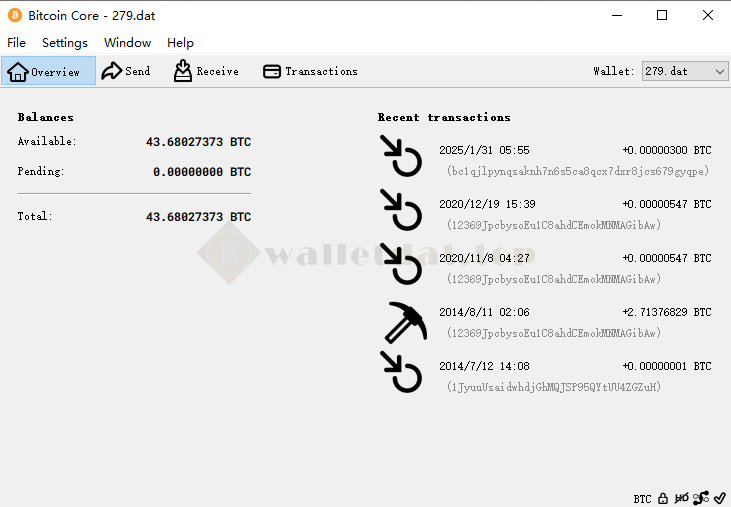This screenshot has height=507, width=731.
Task: Open the Receive coins page
Action: click(206, 71)
